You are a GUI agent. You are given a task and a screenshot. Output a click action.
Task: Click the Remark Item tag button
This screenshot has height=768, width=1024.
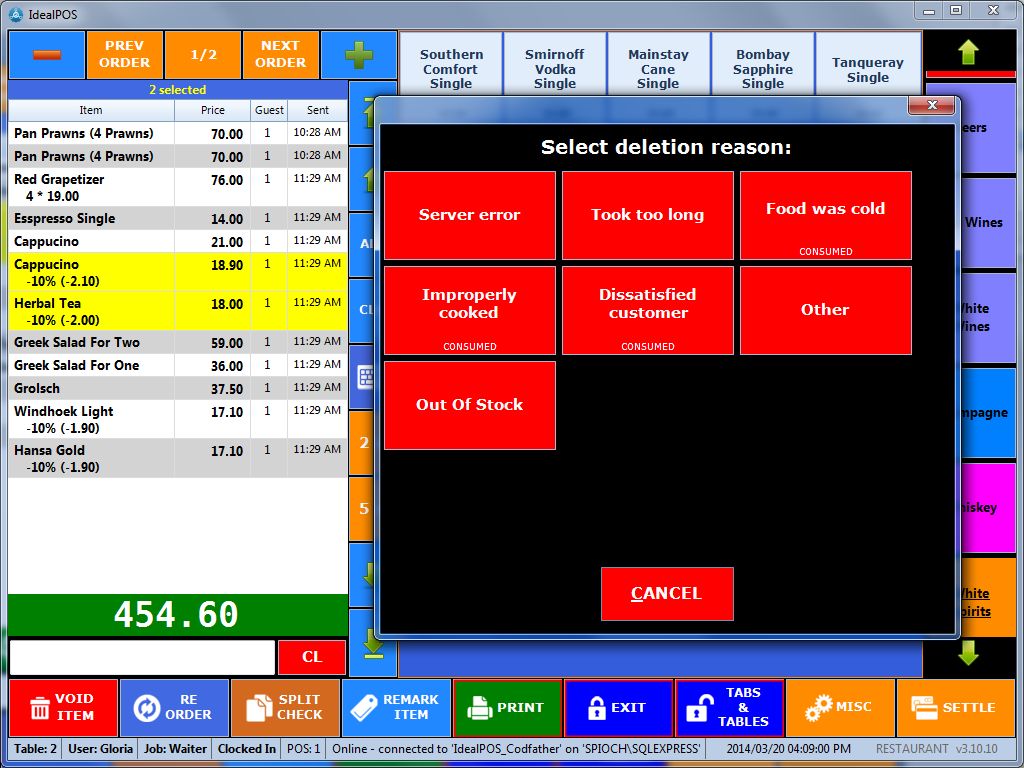click(396, 707)
